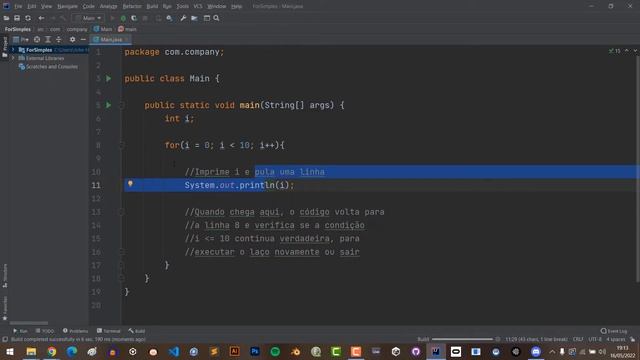Toggle the Structure tool window side tab
This screenshot has width=640, height=360.
(4, 276)
